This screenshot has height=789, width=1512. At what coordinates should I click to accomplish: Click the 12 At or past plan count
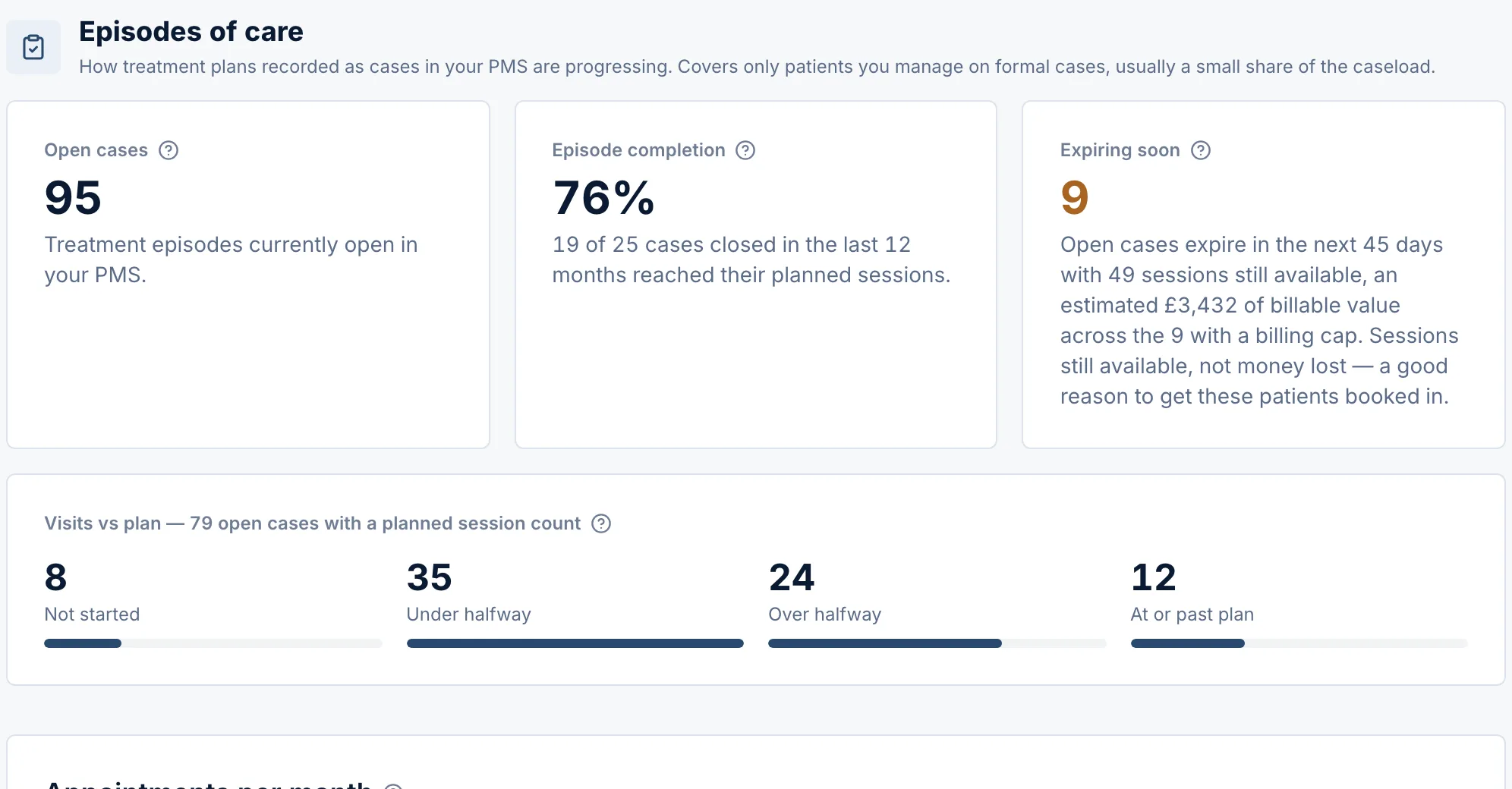tap(1154, 577)
